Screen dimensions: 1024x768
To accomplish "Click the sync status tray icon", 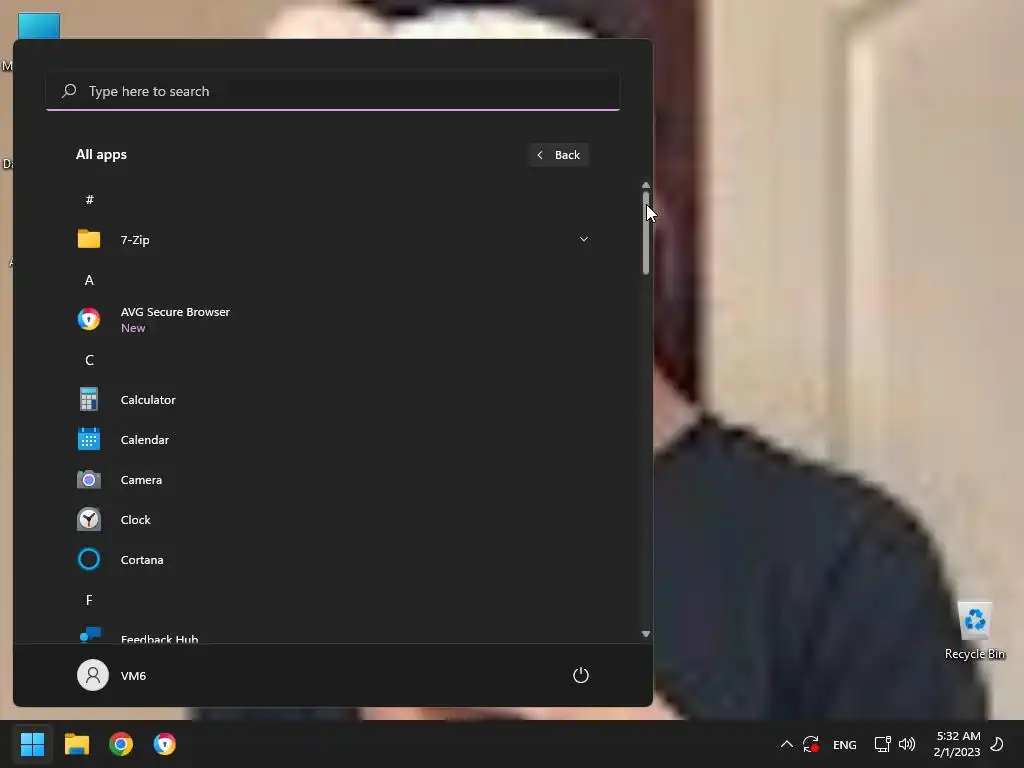I will (x=811, y=744).
